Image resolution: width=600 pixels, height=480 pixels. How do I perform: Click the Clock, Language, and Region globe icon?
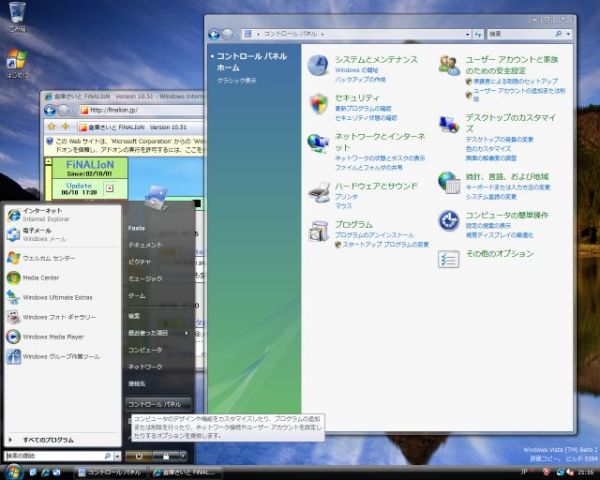click(x=449, y=181)
